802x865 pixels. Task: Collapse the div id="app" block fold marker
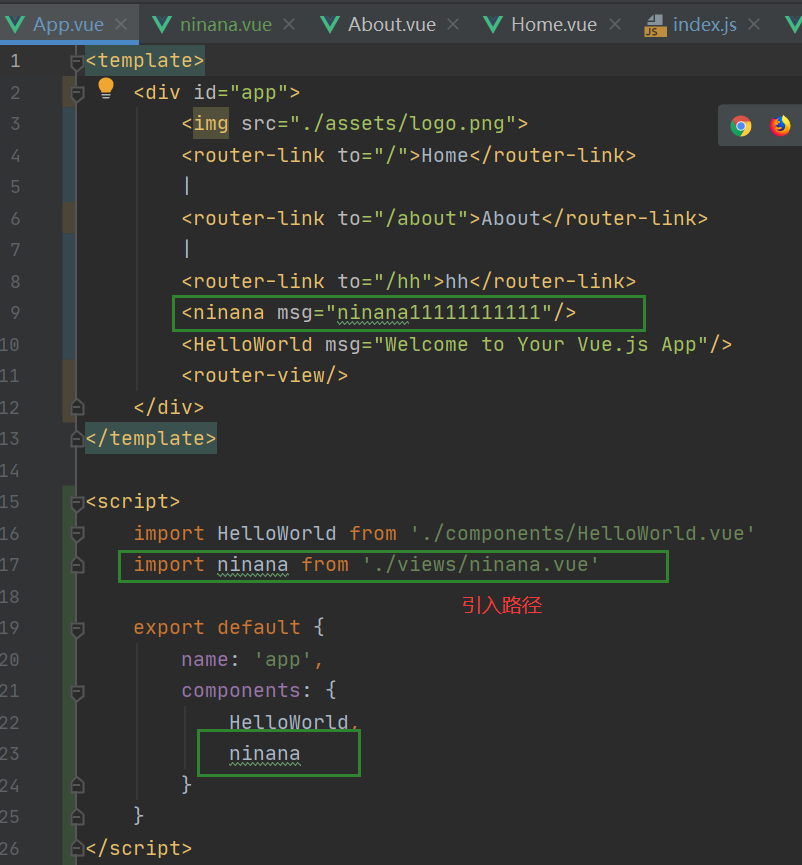click(x=77, y=94)
